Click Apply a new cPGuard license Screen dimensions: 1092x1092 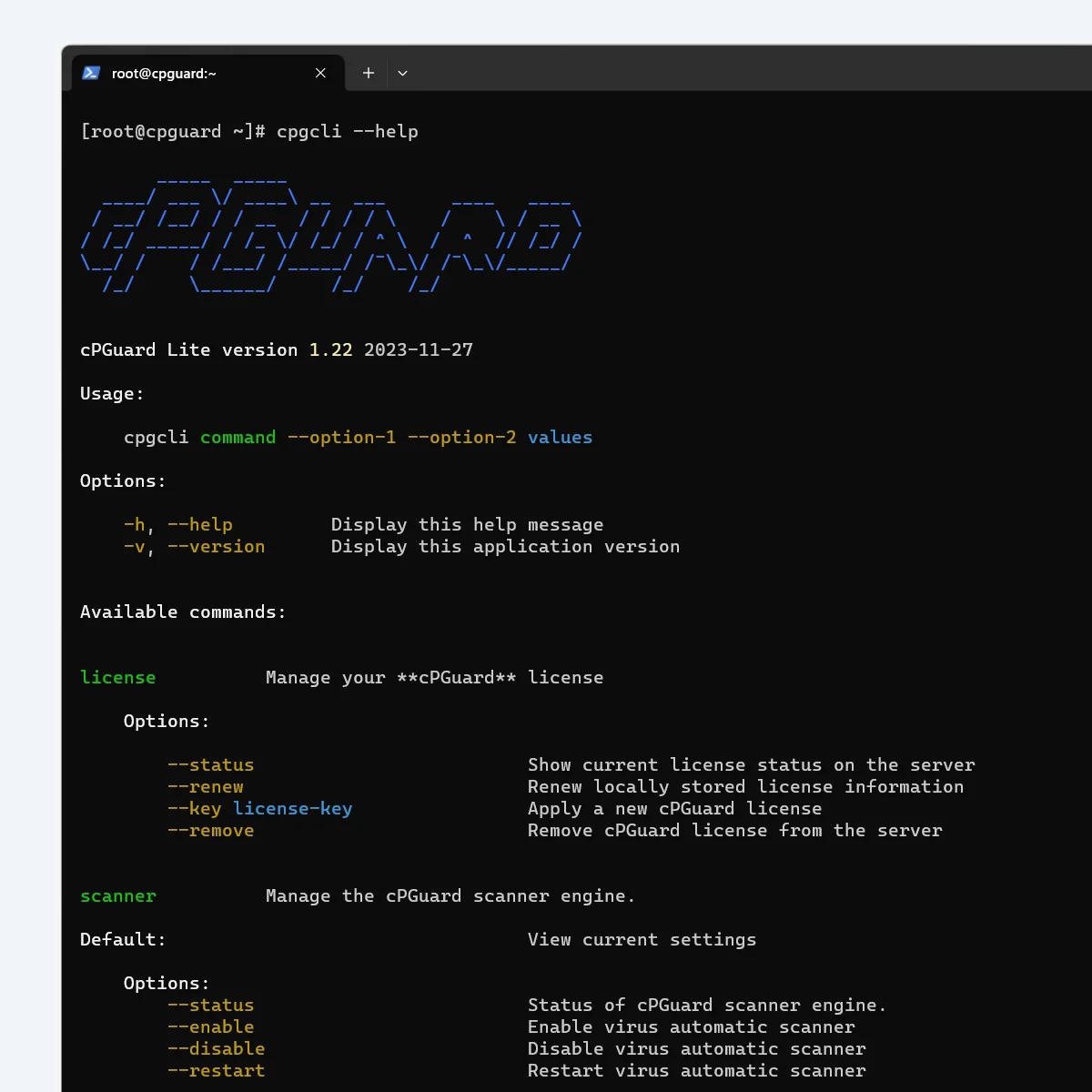click(674, 808)
